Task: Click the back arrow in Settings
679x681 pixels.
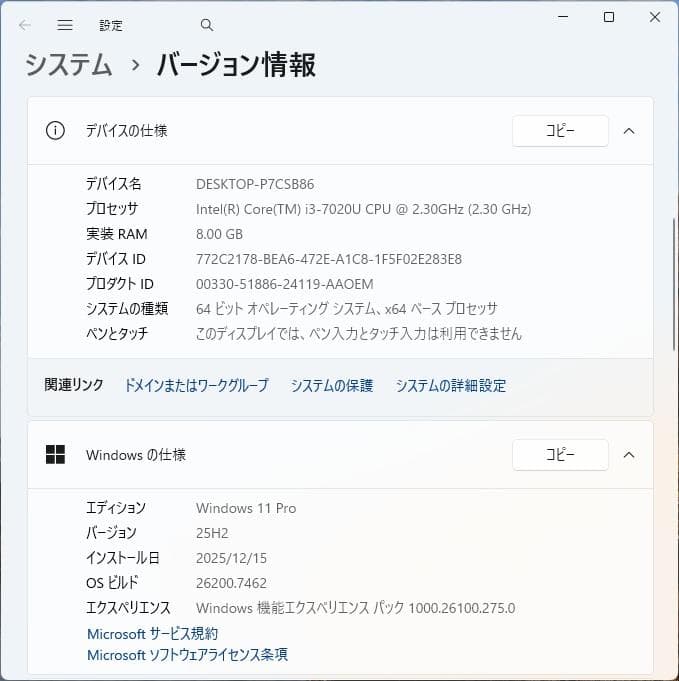Action: click(x=24, y=25)
